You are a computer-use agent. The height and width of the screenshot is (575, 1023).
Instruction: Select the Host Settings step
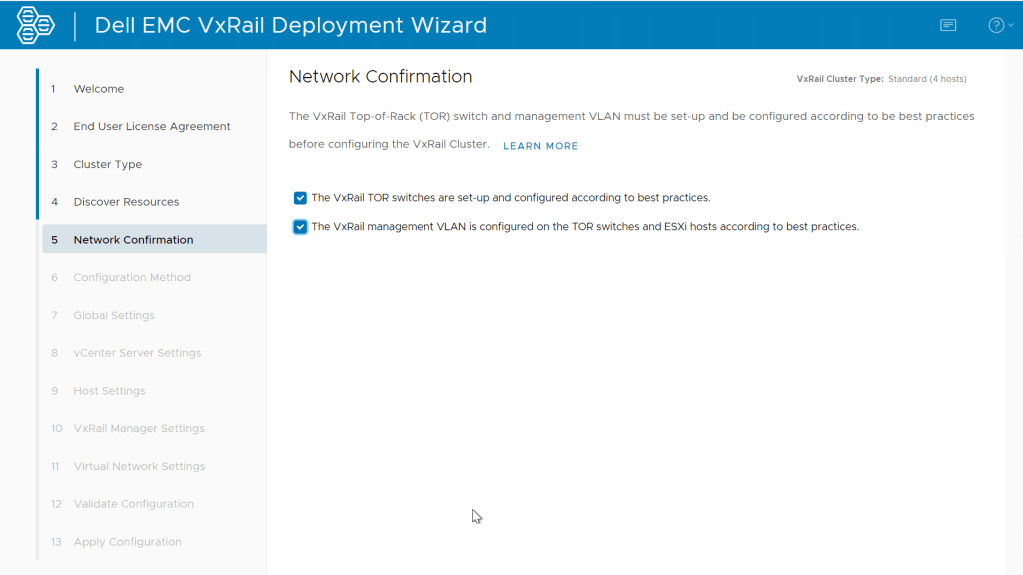[109, 391]
